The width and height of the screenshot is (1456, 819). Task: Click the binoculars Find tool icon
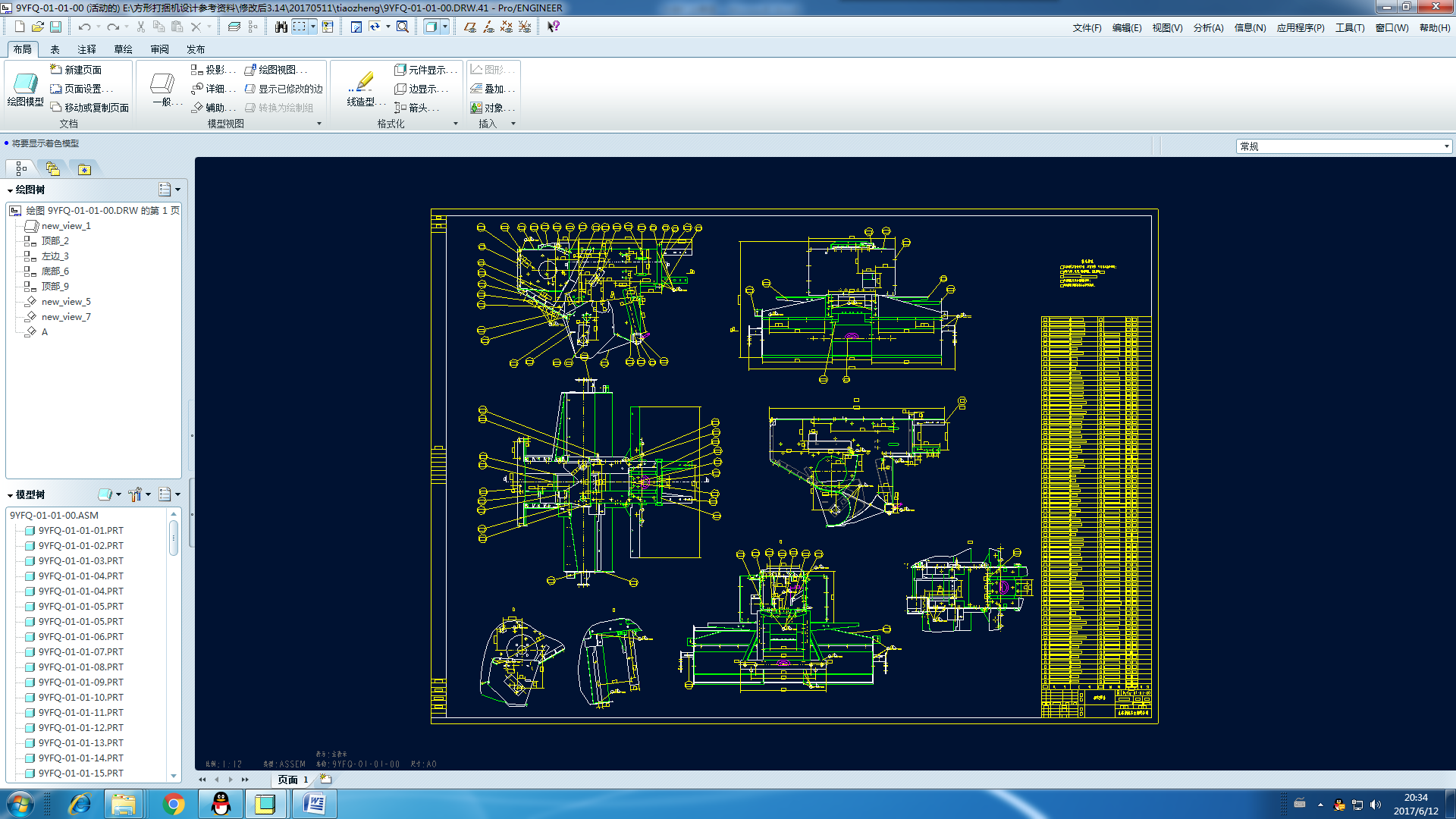pyautogui.click(x=281, y=27)
